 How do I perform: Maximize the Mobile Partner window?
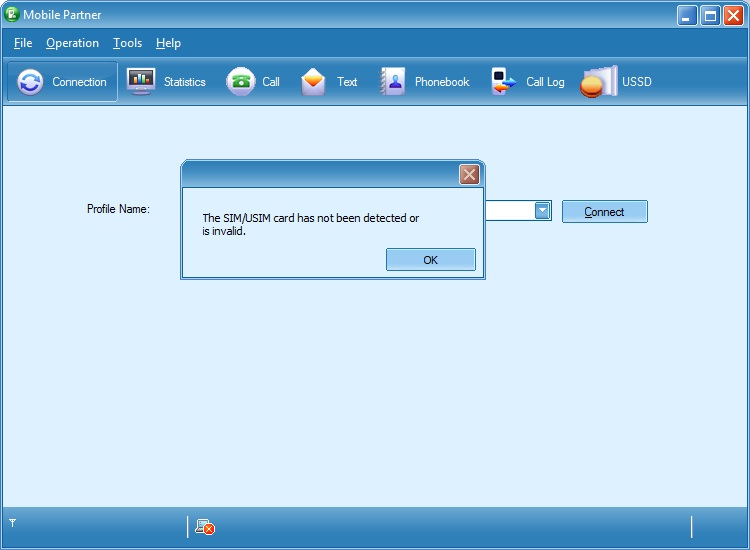click(710, 15)
